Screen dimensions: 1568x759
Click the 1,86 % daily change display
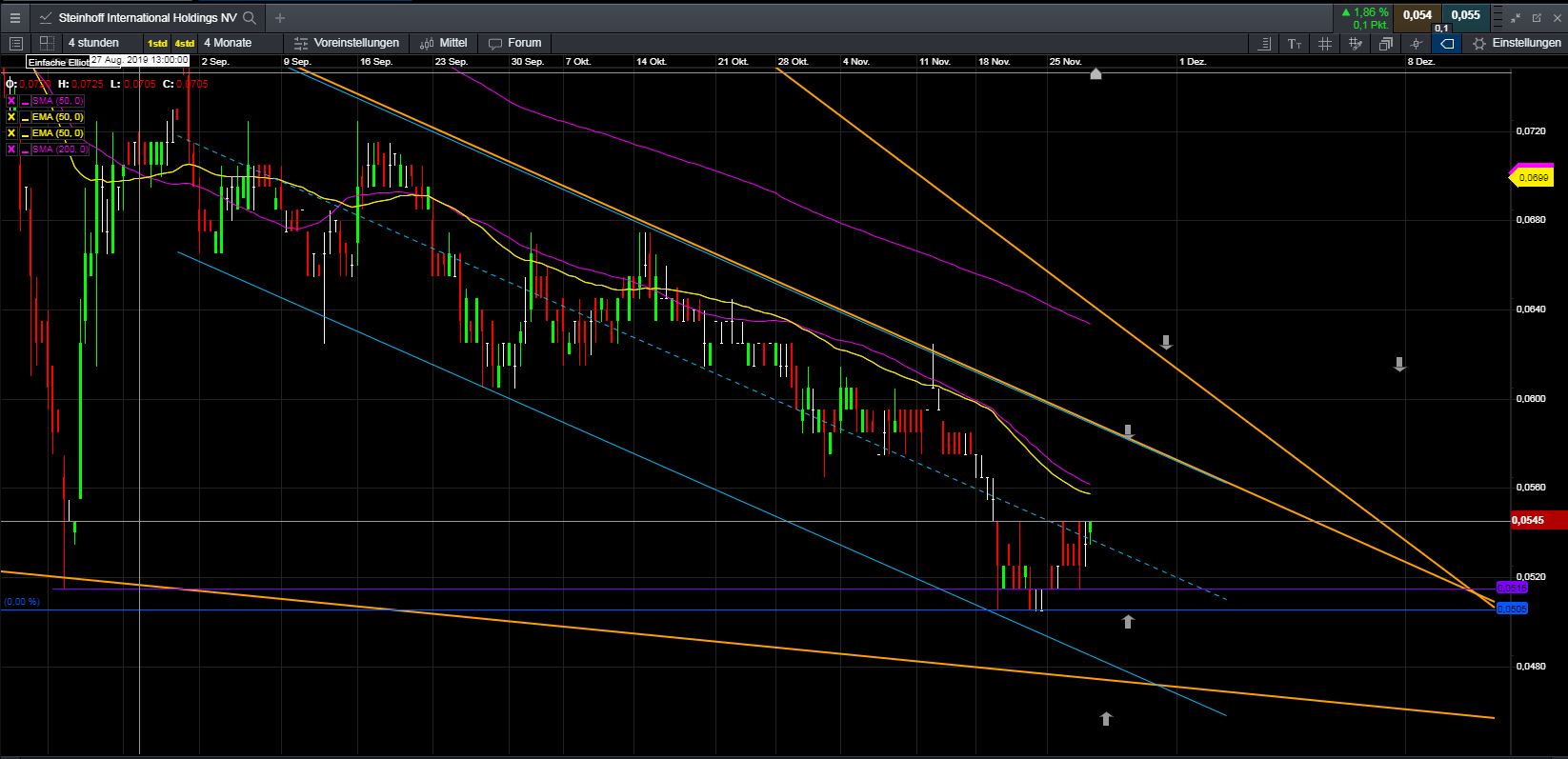click(x=1364, y=12)
